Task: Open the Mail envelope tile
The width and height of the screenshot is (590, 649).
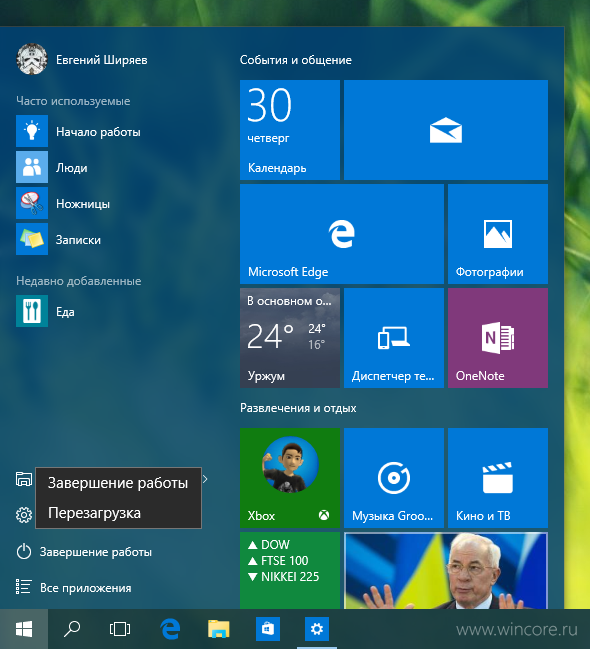Action: point(446,130)
